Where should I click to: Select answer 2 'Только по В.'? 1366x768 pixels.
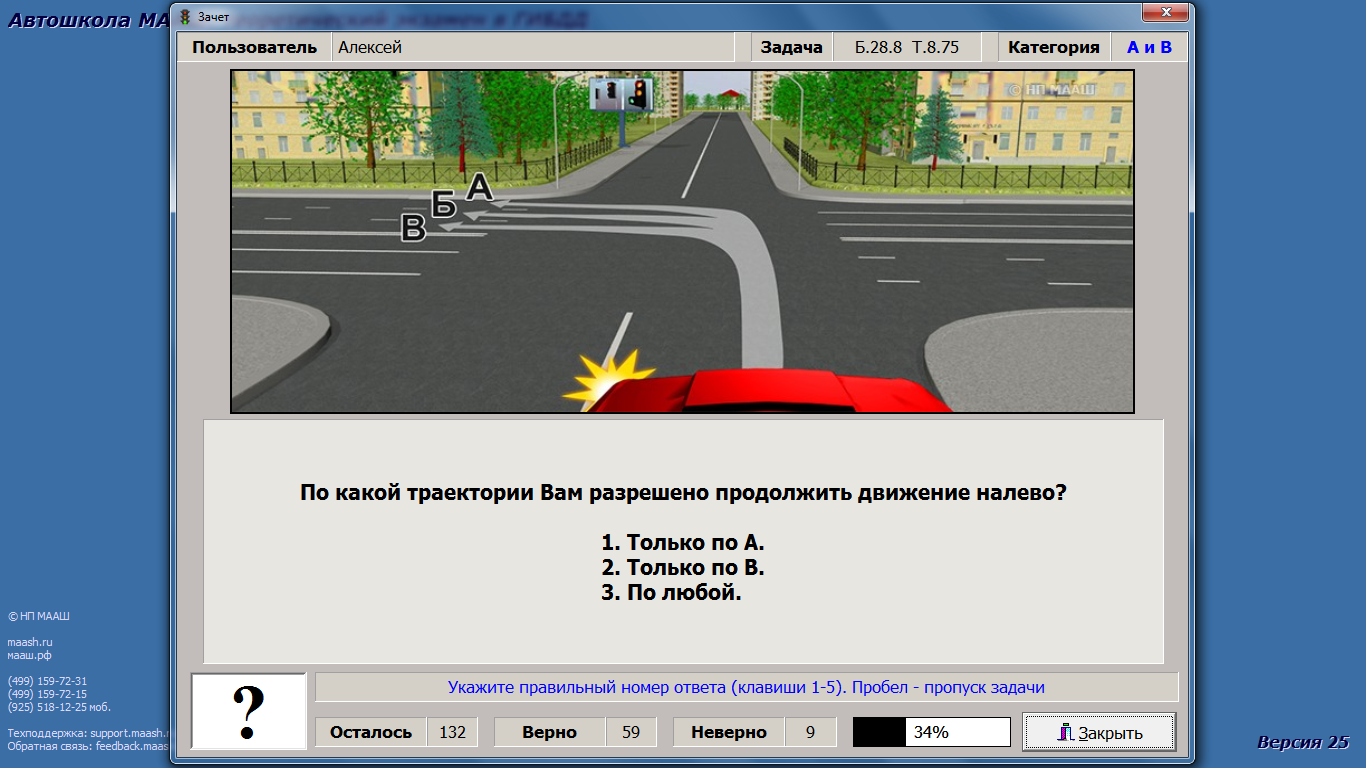(683, 568)
